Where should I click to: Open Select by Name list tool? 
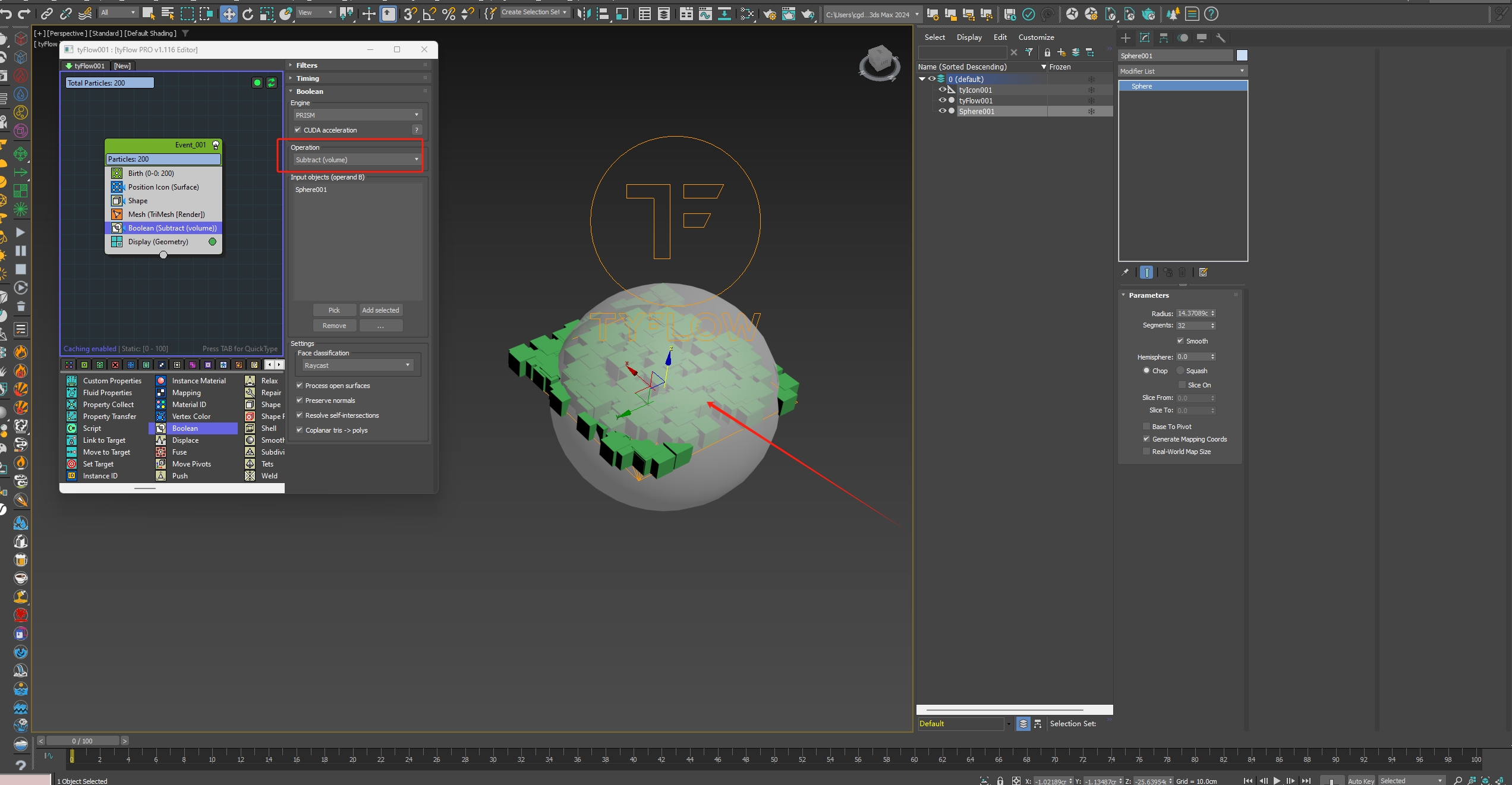[x=168, y=13]
